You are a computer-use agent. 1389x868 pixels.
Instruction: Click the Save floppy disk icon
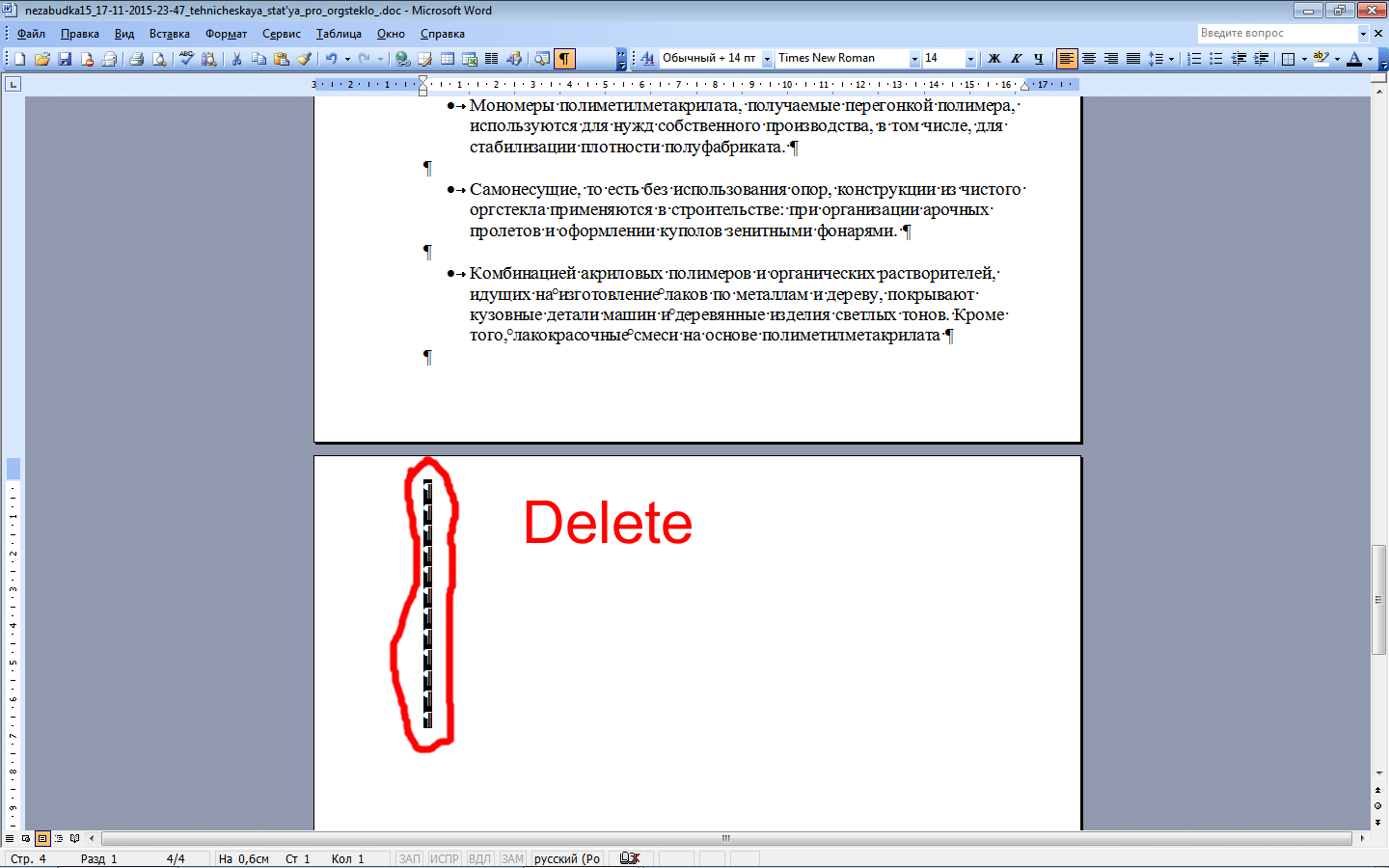coord(65,59)
